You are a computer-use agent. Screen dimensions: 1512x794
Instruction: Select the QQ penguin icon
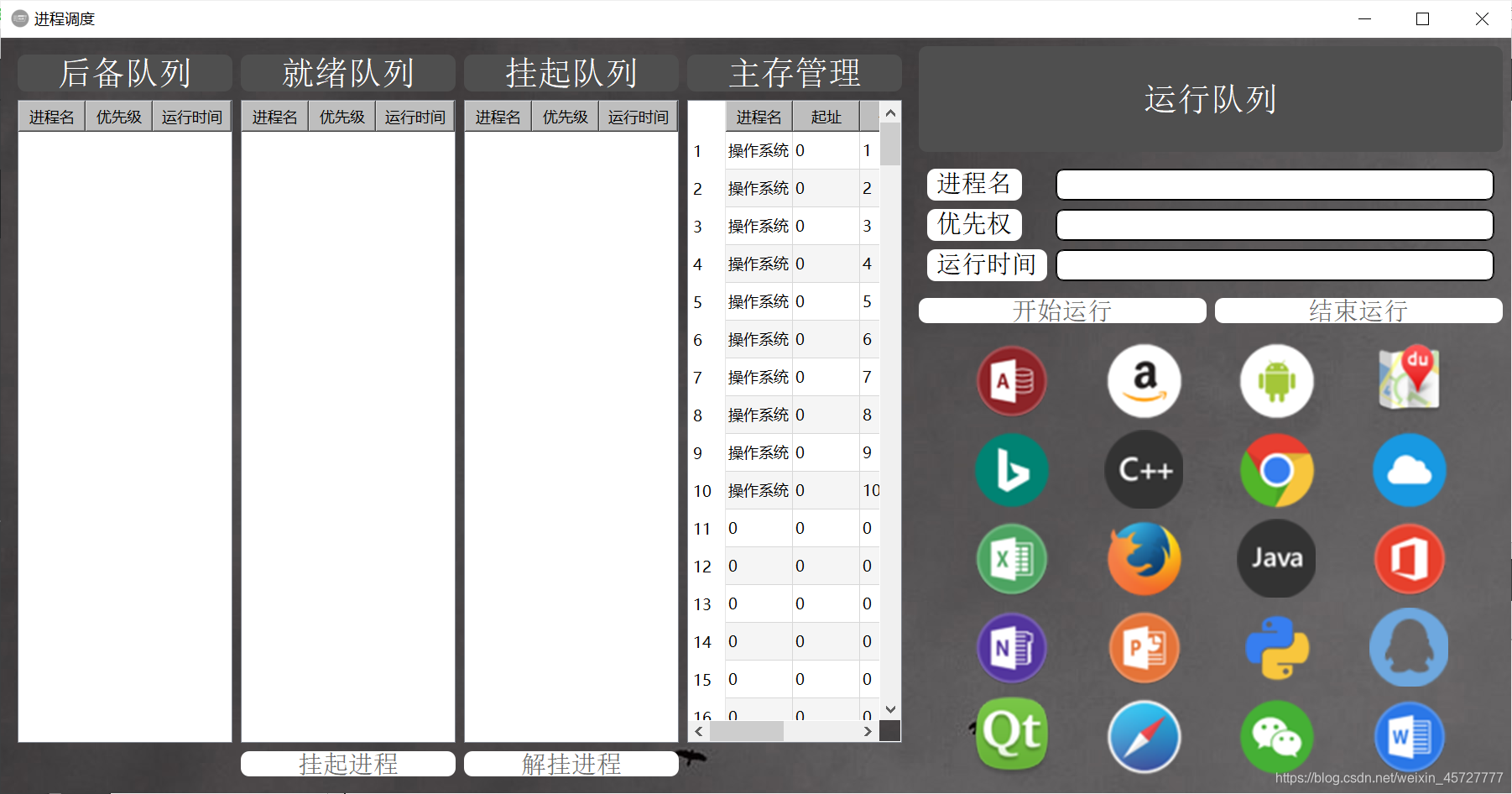point(1409,648)
